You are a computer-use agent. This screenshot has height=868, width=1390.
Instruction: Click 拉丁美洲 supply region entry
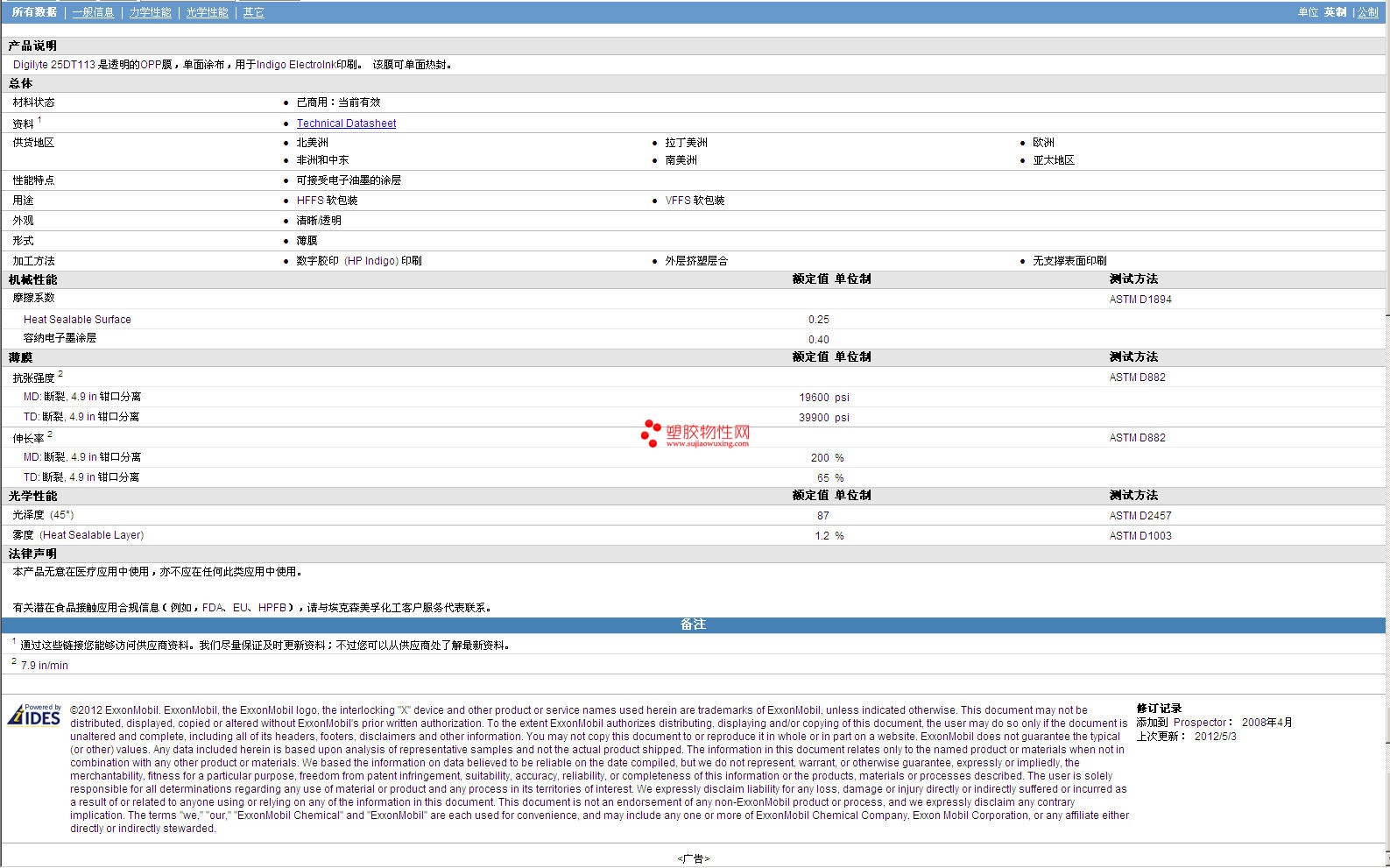pos(686,143)
